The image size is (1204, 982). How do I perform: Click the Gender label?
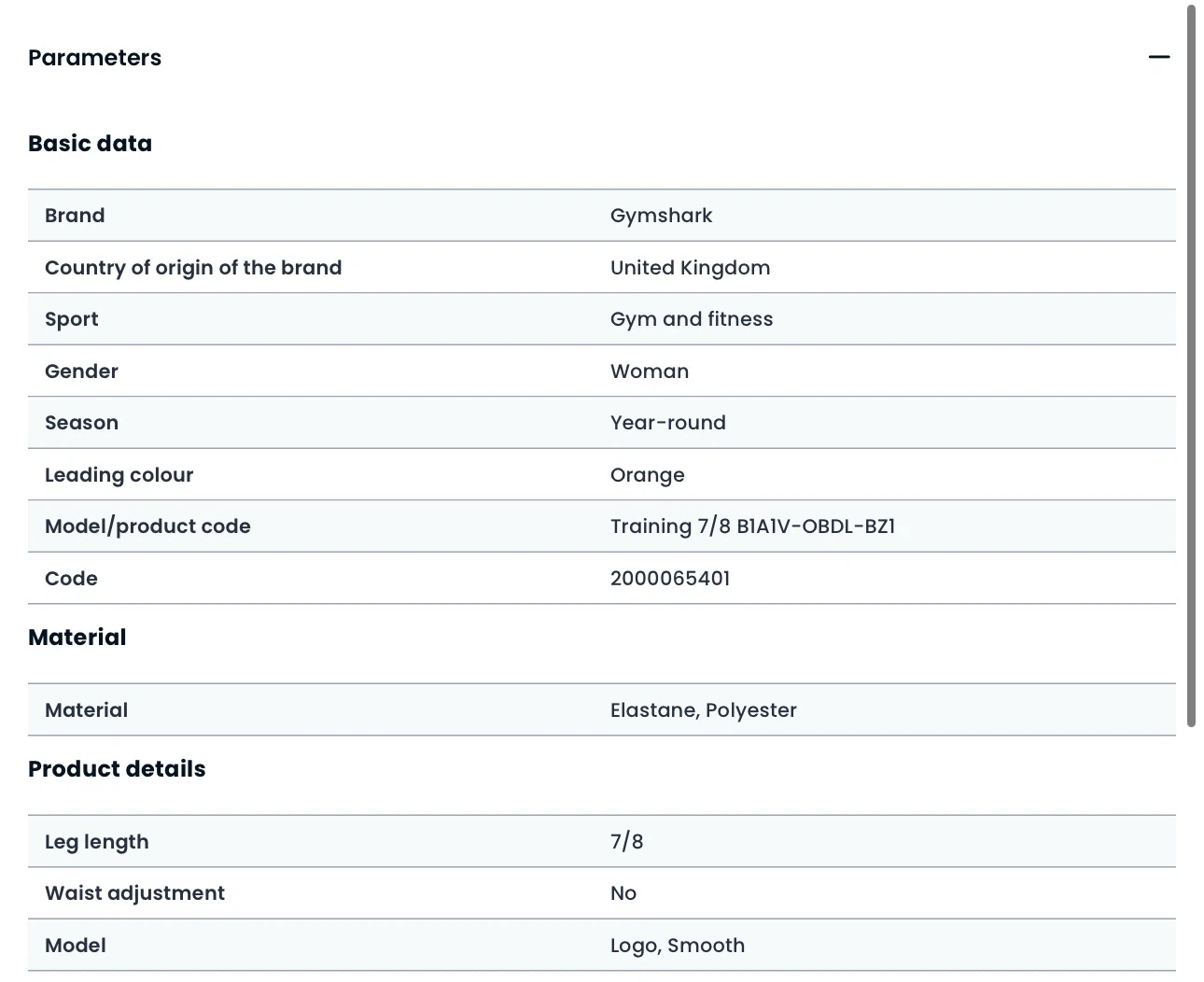[x=81, y=372]
